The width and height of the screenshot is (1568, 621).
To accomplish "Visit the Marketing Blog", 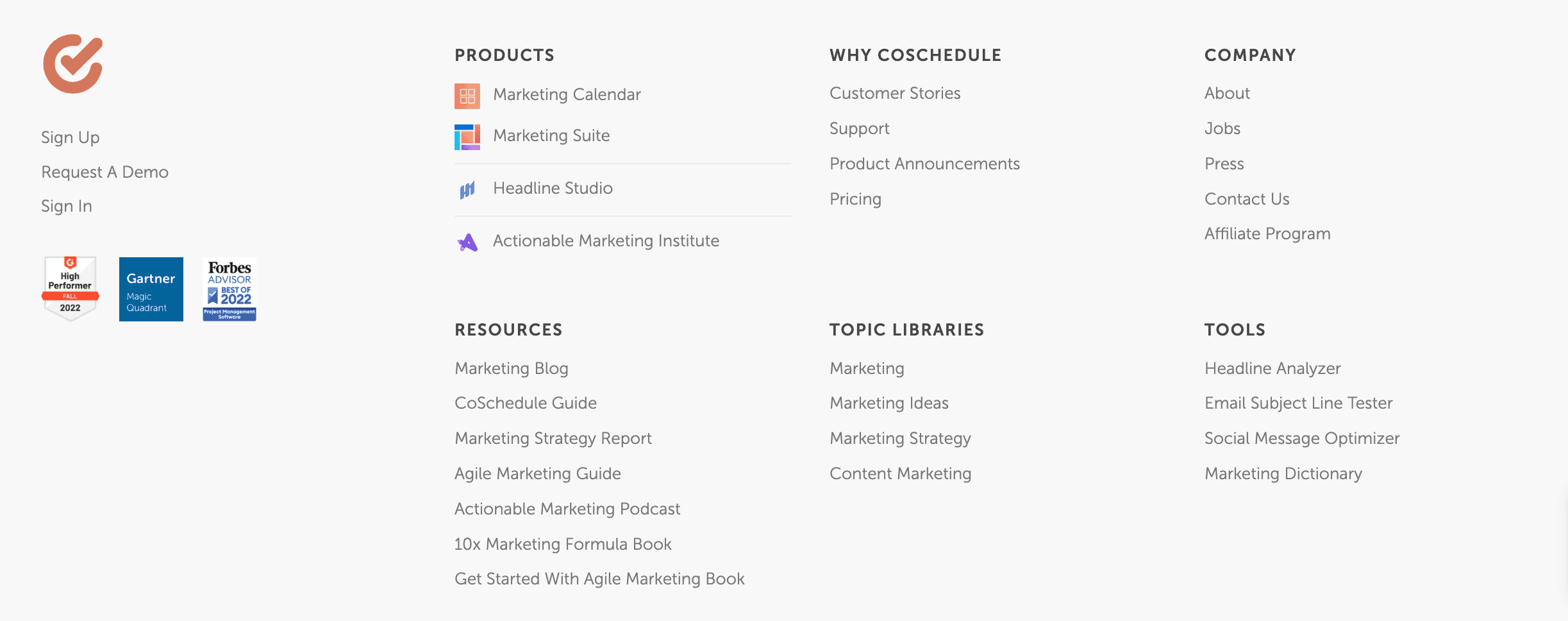I will [511, 368].
